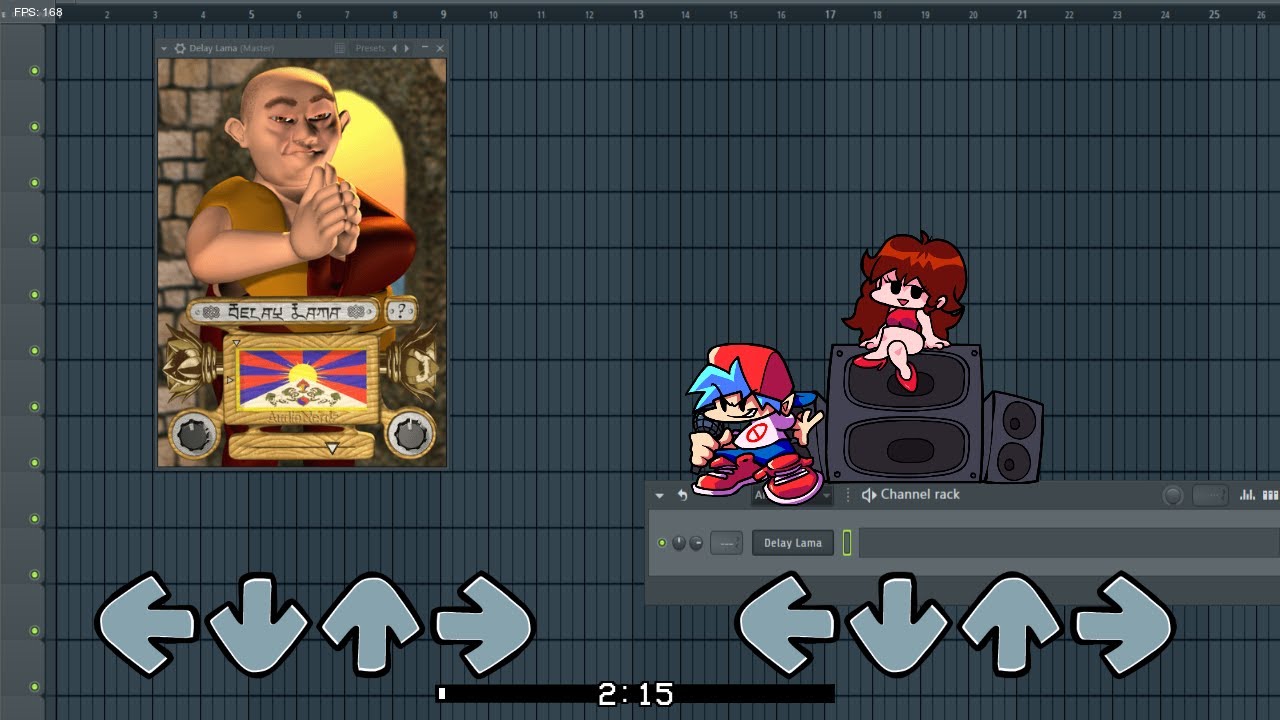The height and width of the screenshot is (720, 1280).
Task: Open the mixer track selector for Delay Lama channel
Action: click(726, 543)
